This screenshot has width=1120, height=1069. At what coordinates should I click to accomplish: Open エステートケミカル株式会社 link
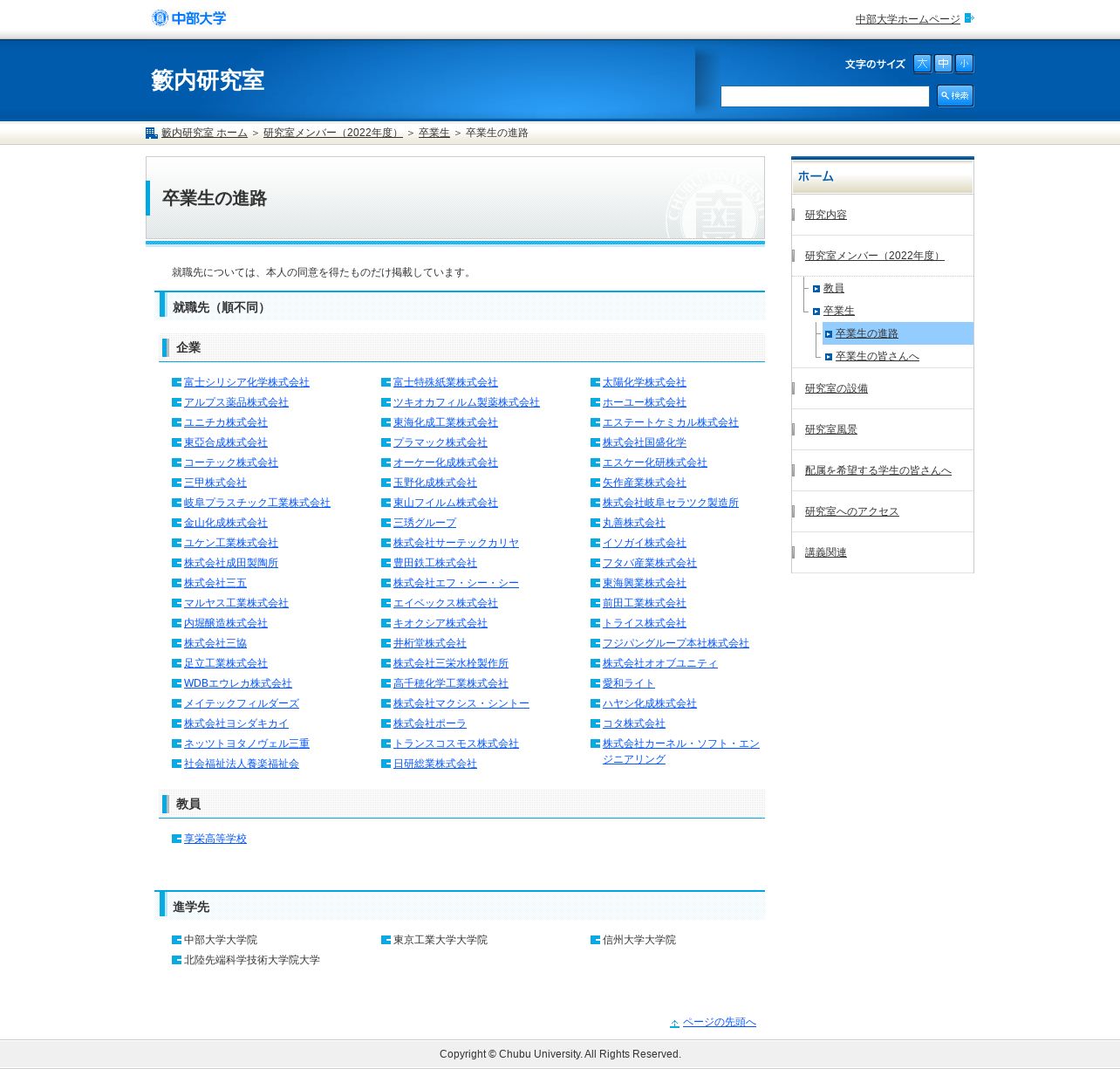point(671,422)
